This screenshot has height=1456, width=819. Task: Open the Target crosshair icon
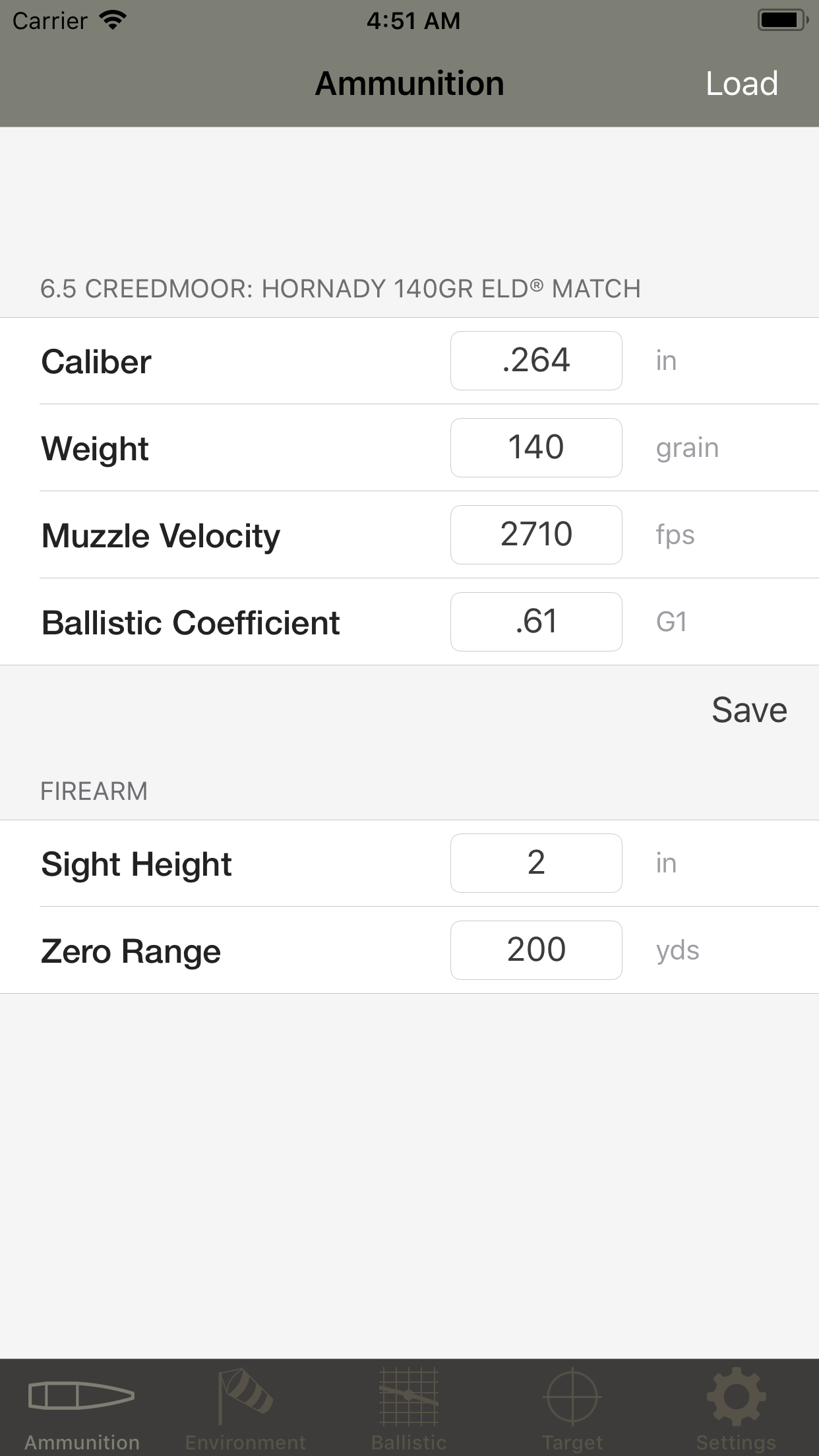click(x=572, y=1395)
